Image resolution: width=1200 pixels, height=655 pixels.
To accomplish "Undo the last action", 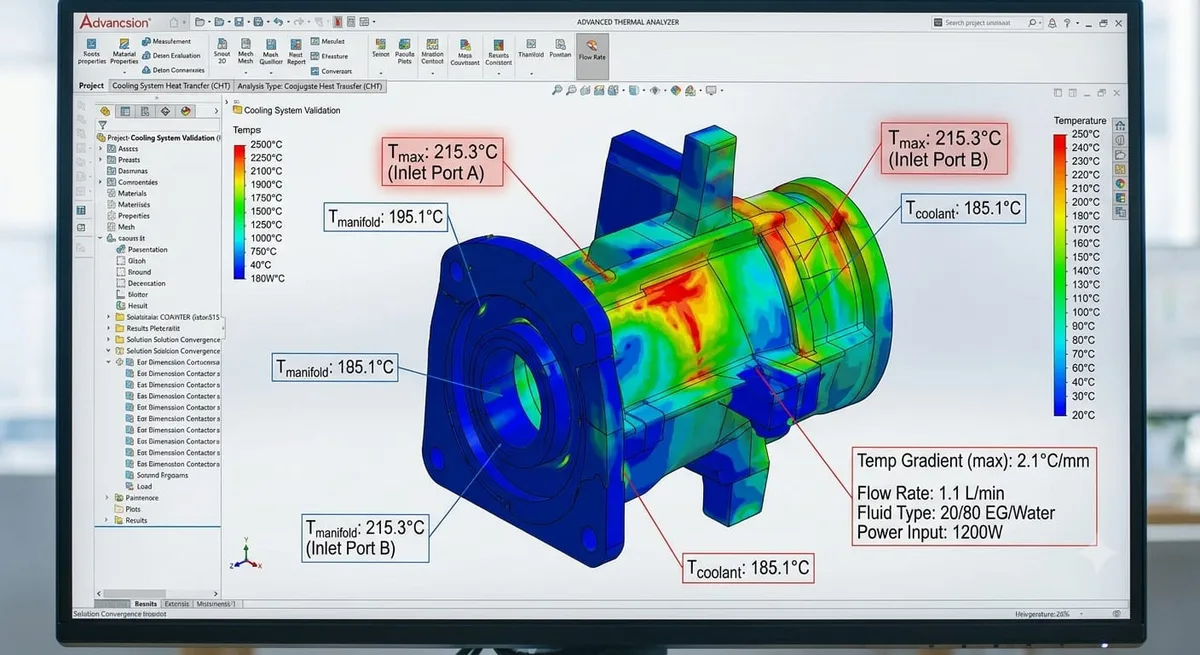I will [x=278, y=21].
